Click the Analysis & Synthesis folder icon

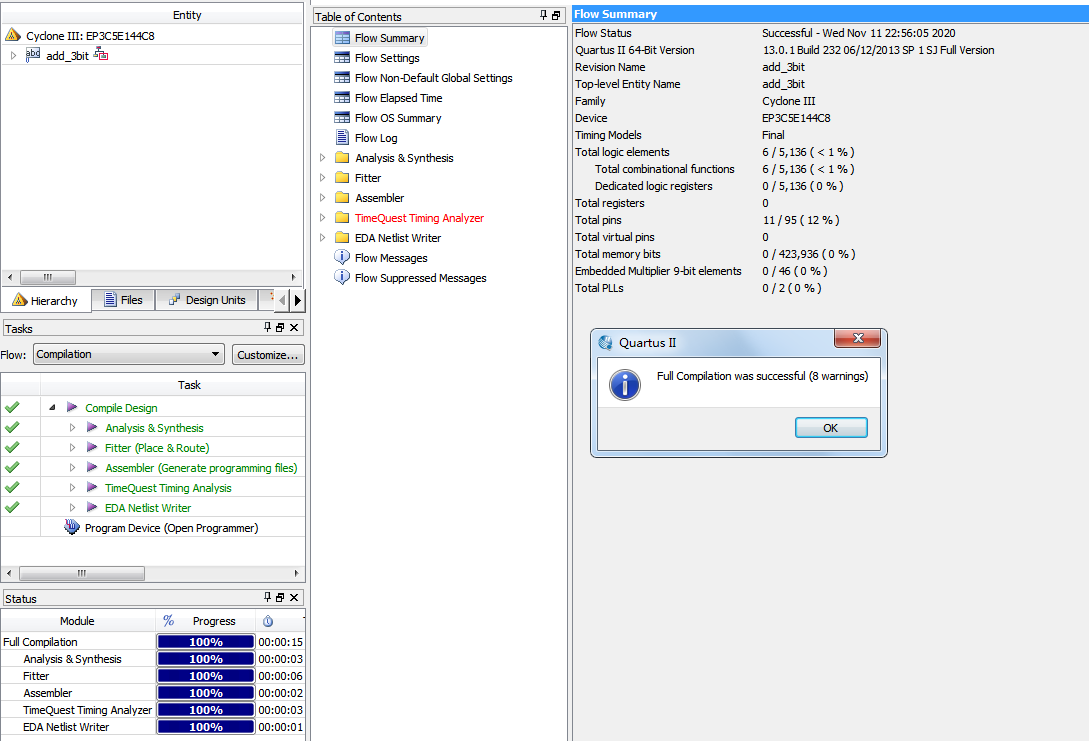point(342,158)
